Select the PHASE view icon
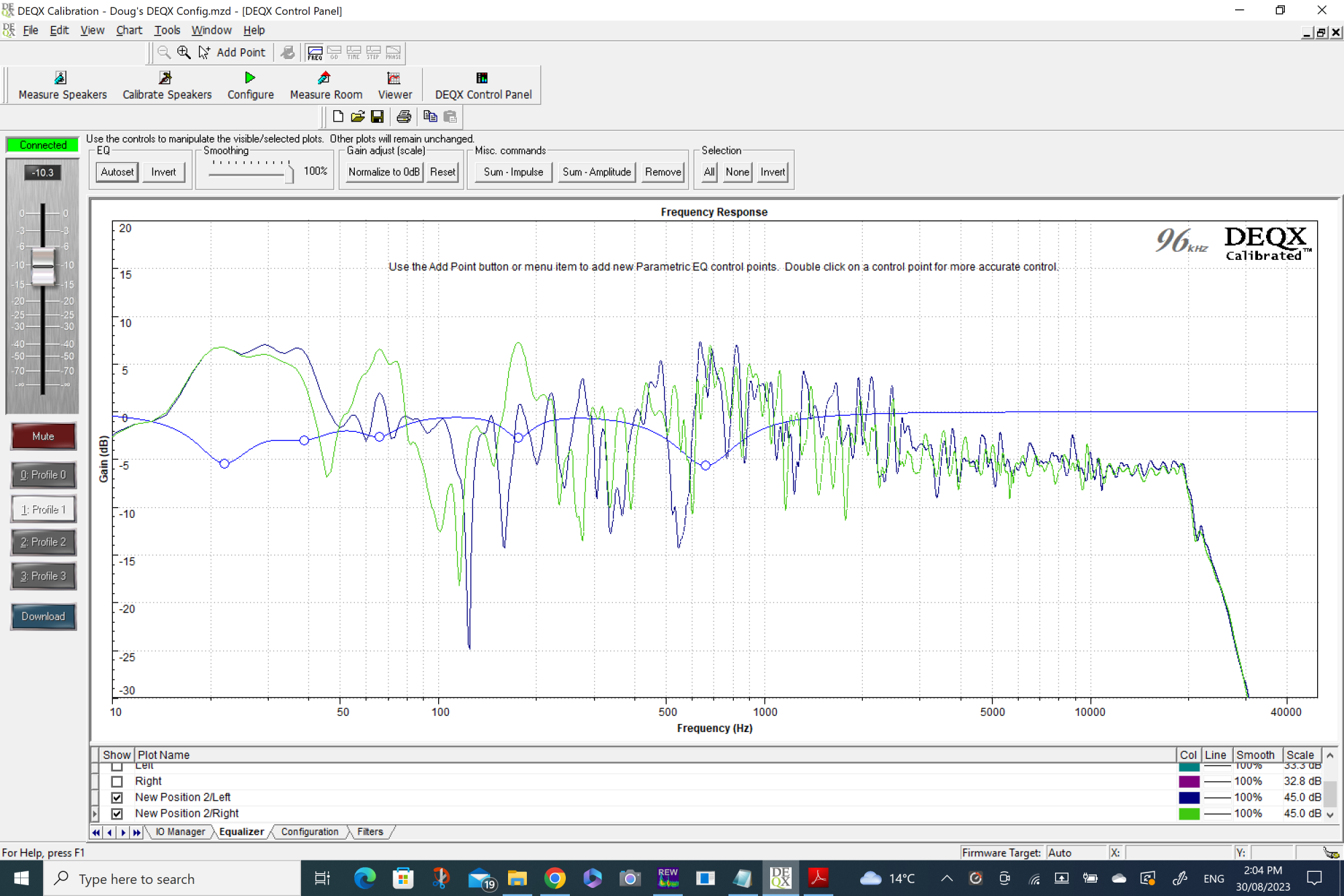The width and height of the screenshot is (1344, 896). (x=393, y=52)
